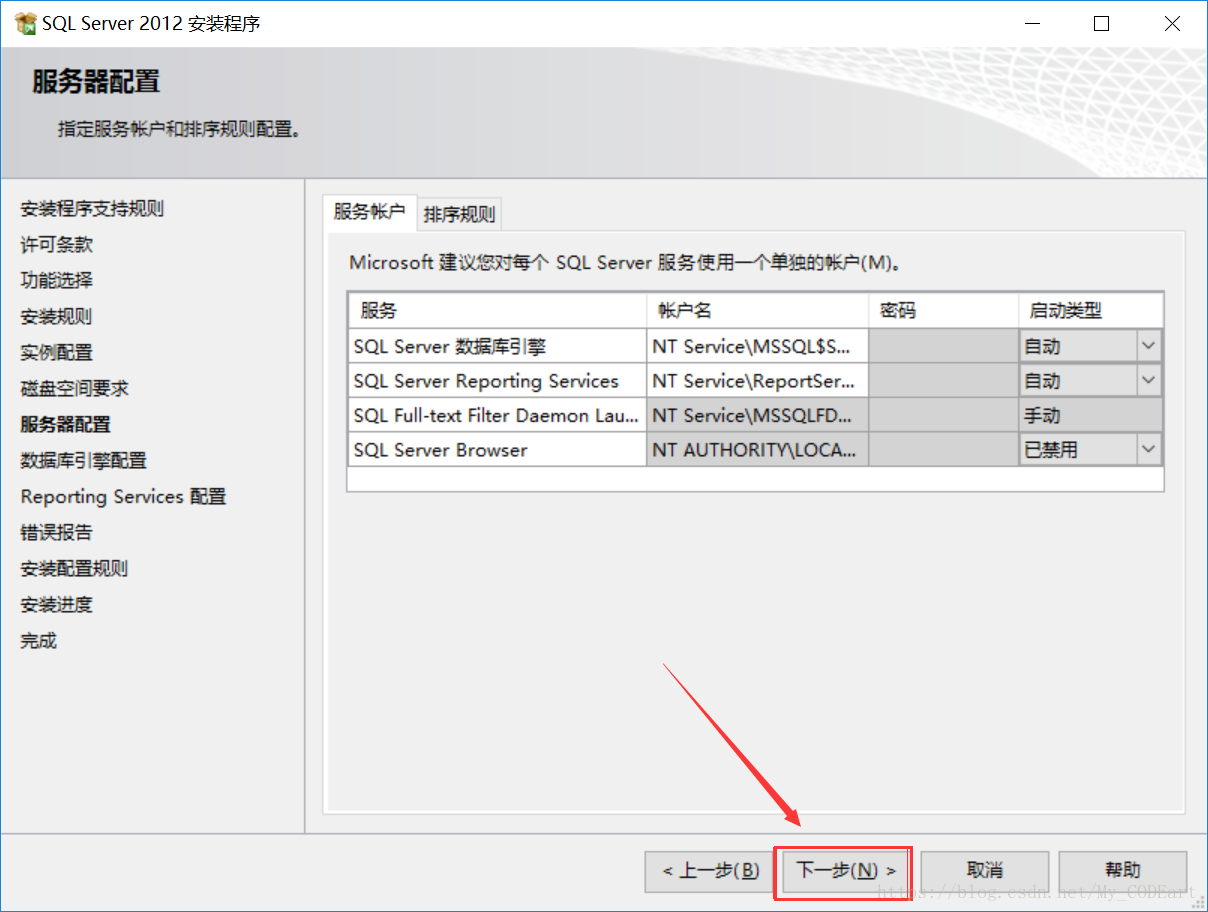Screen dimensions: 1208x912
Task: Click the NT AUTHORITY\LOCA... account cell
Action: tap(757, 450)
